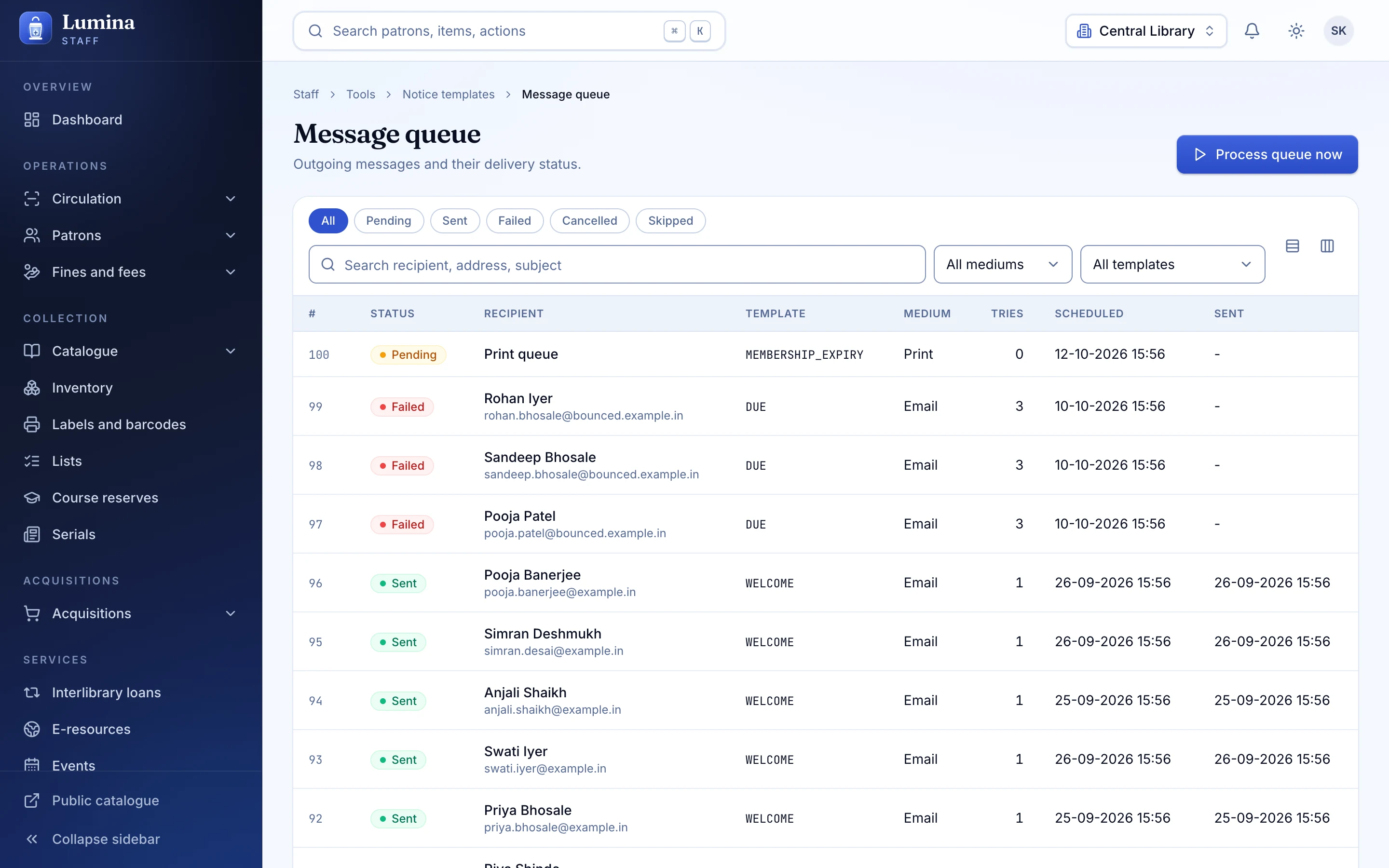Click the Labels and barcodes printer icon
1389x868 pixels.
(31, 424)
